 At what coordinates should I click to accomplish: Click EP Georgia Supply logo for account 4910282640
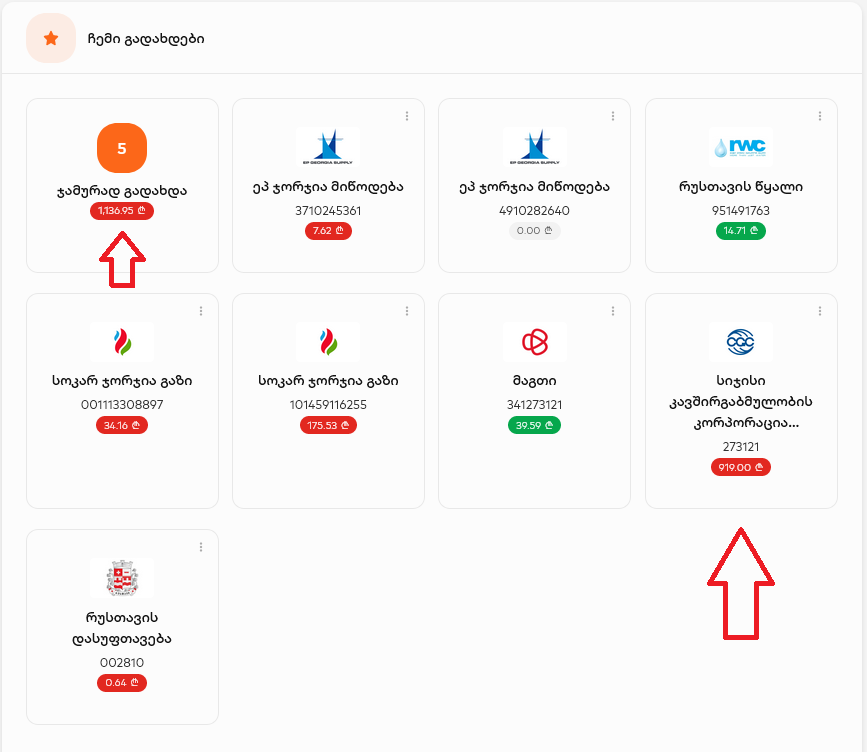535,147
